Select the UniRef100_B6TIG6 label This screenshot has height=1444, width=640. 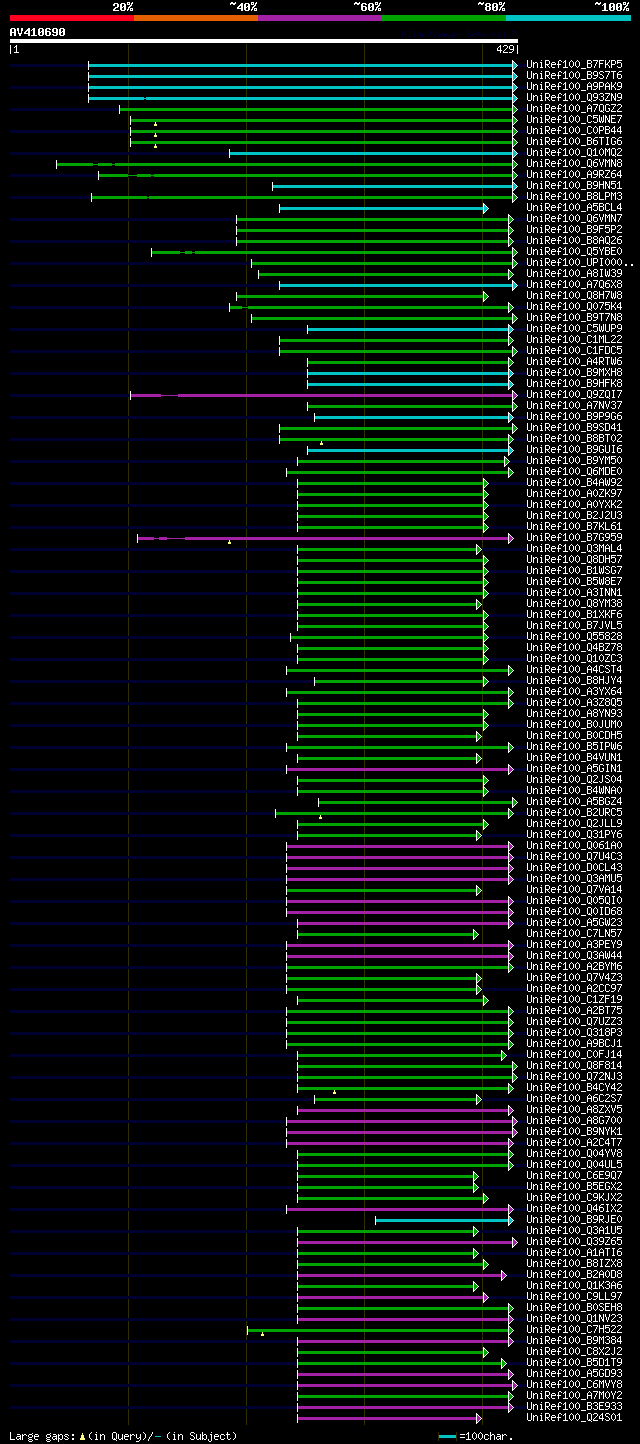point(574,142)
